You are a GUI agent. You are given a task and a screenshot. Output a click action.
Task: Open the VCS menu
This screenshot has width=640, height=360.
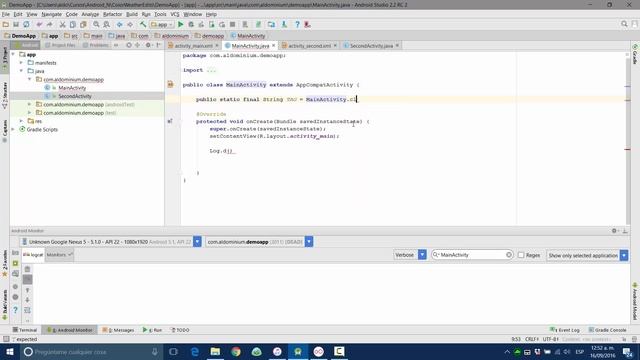[x=175, y=14]
